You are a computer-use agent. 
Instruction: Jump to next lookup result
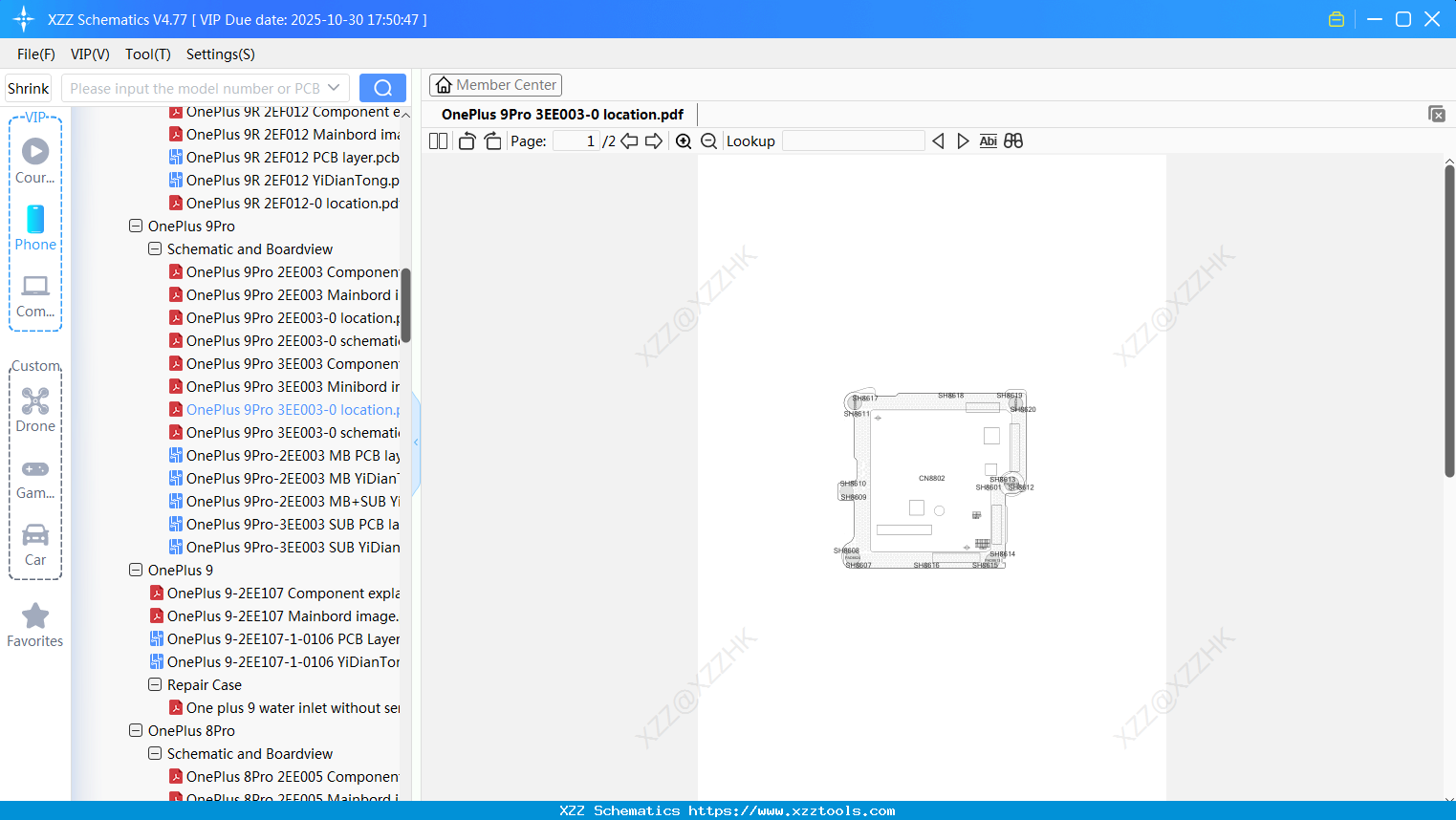pos(963,141)
